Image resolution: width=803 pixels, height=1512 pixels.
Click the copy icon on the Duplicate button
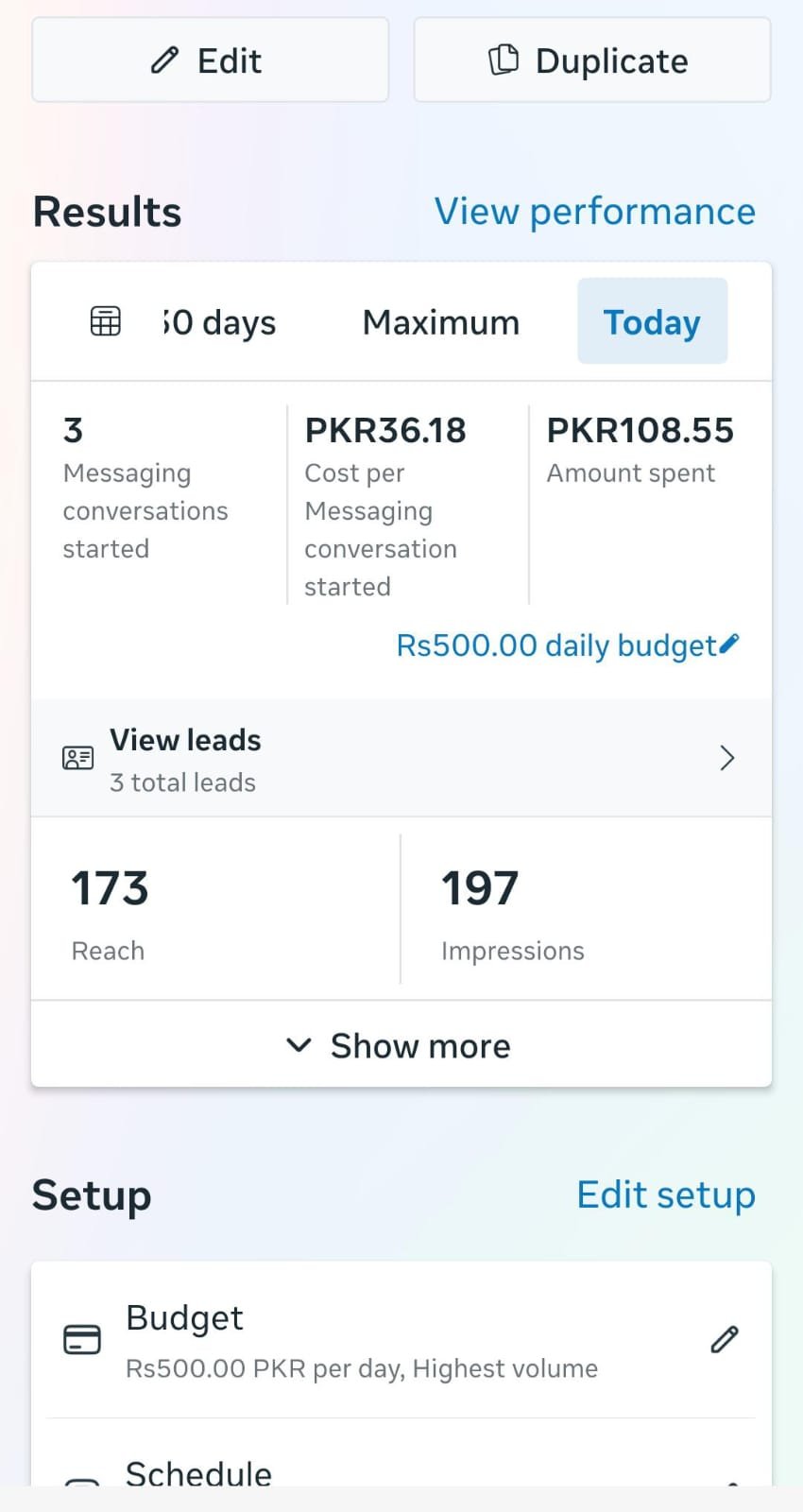tap(503, 59)
